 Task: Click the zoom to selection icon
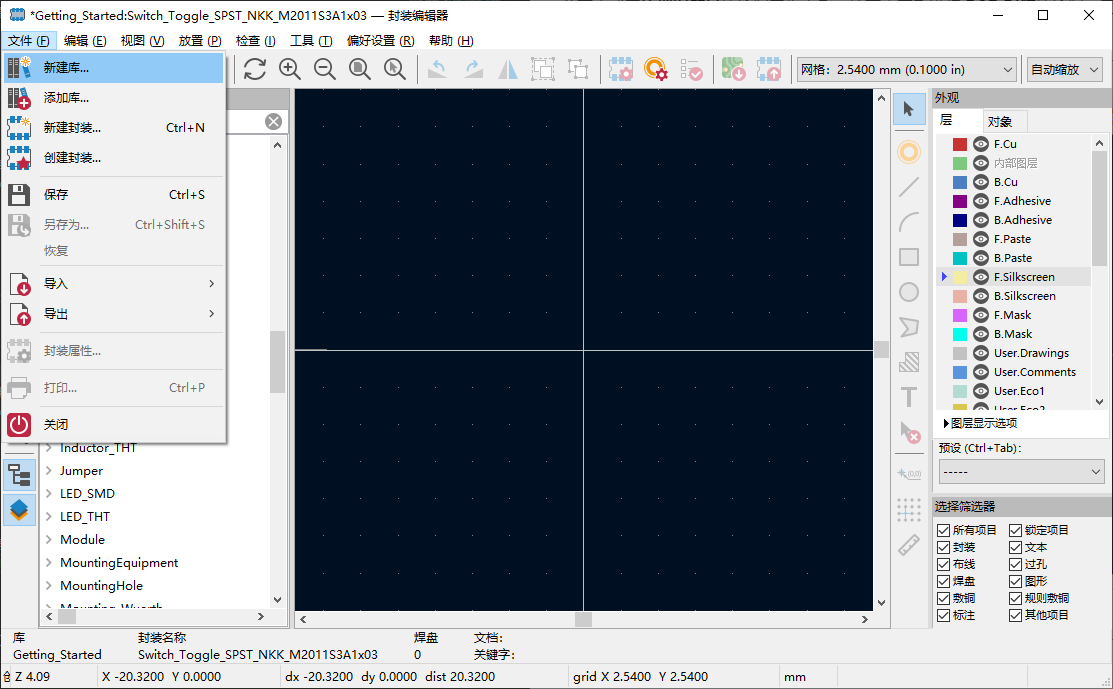pyautogui.click(x=395, y=69)
